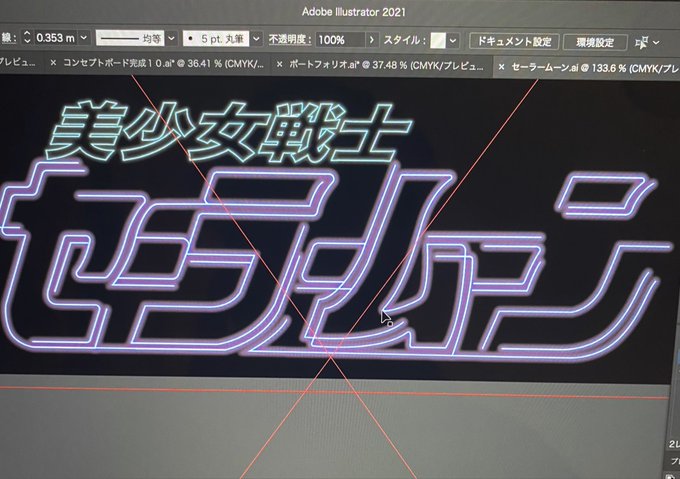Edit the 0.353 stroke weight field
Image resolution: width=680 pixels, height=479 pixels.
(56, 38)
